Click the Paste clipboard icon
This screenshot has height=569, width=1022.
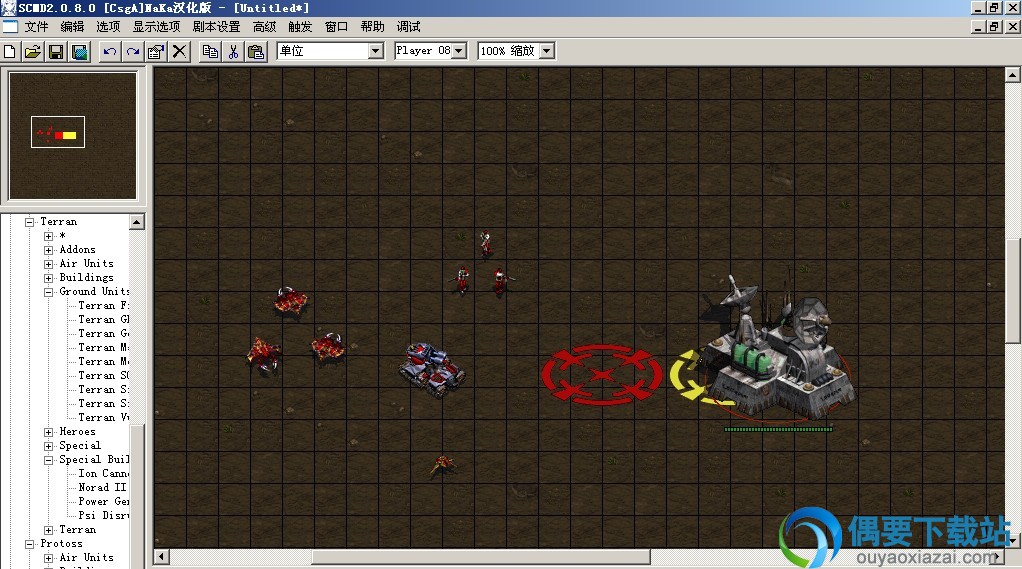pyautogui.click(x=256, y=51)
